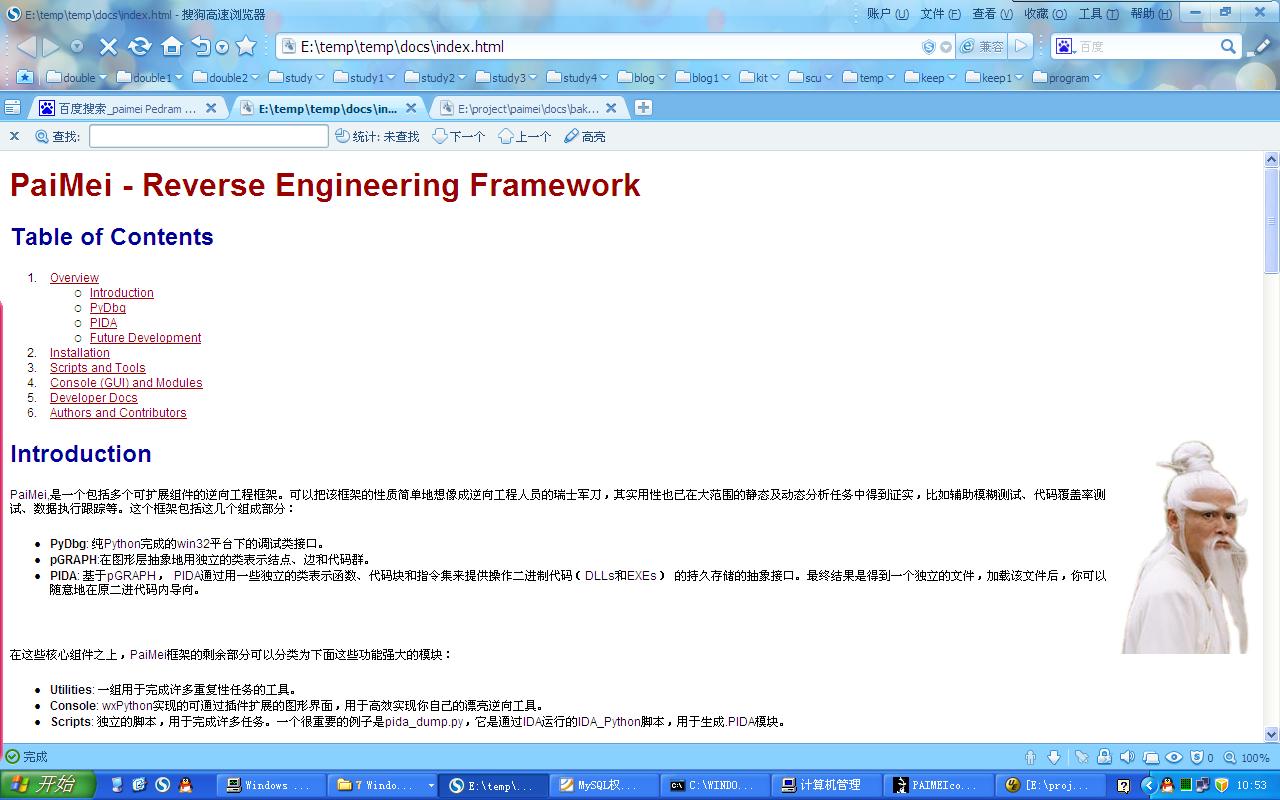
Task: Open dropdown arrow beside the undo button
Action: click(x=222, y=47)
